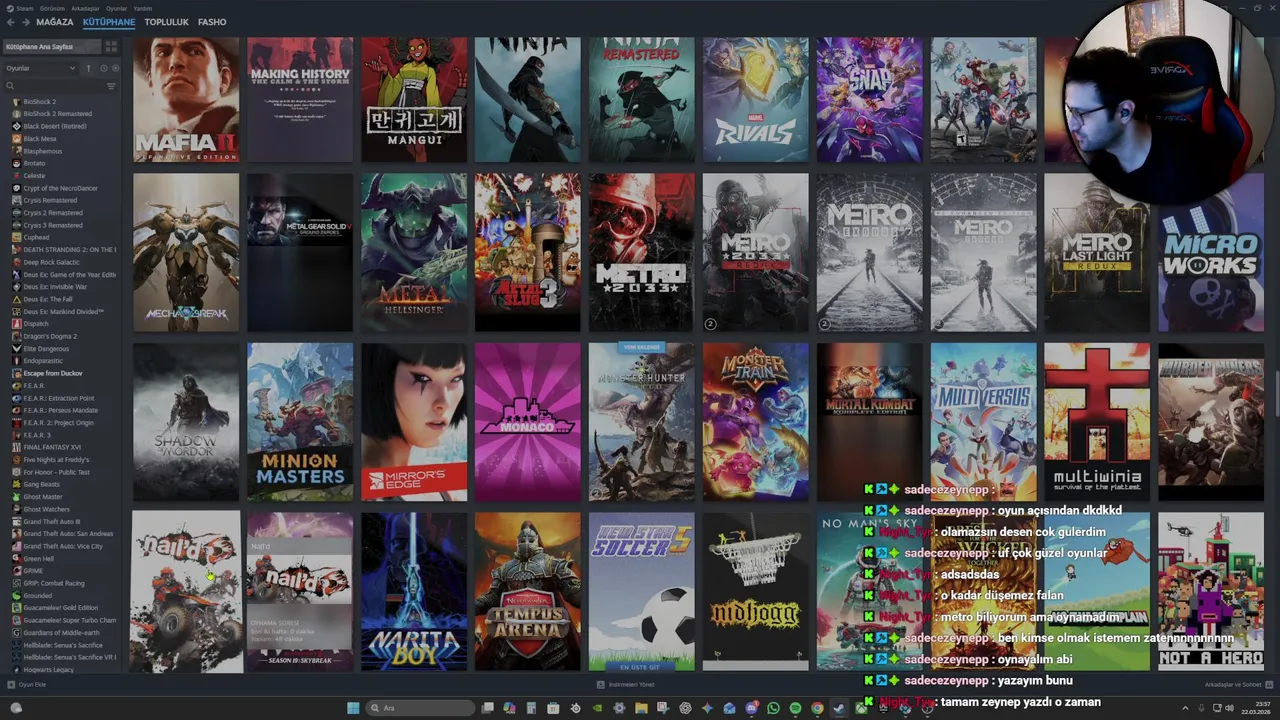Viewport: 1280px width, 720px height.
Task: Click the Brotato game icon in the list
Action: point(16,163)
